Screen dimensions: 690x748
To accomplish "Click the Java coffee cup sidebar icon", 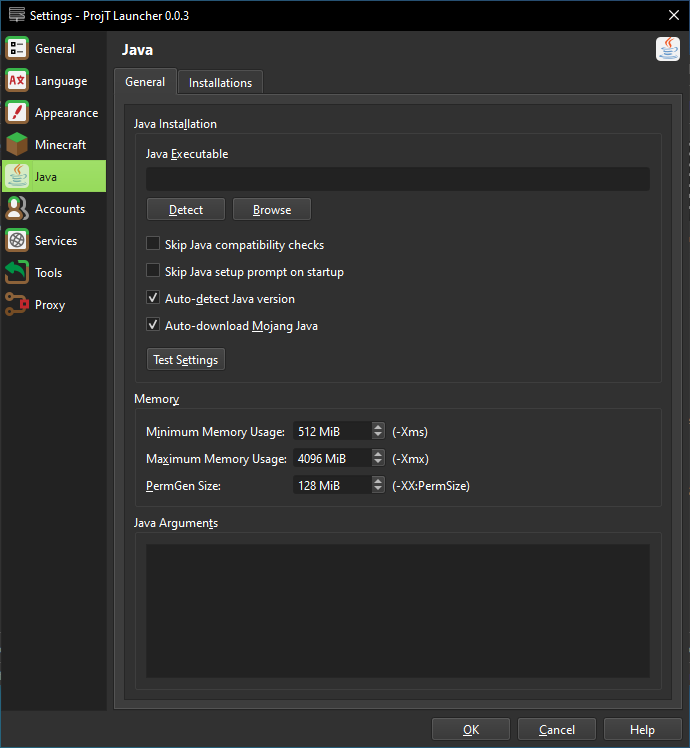I will pyautogui.click(x=17, y=177).
